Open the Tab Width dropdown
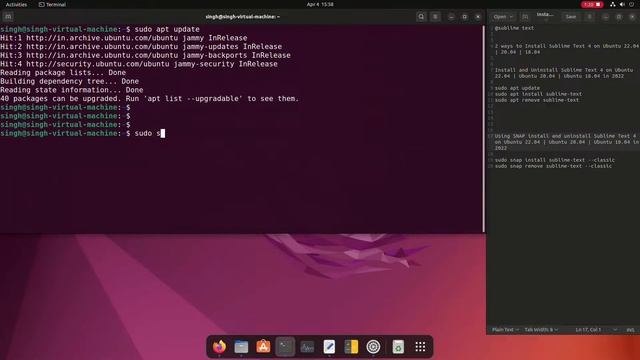The width and height of the screenshot is (640, 360). click(541, 330)
